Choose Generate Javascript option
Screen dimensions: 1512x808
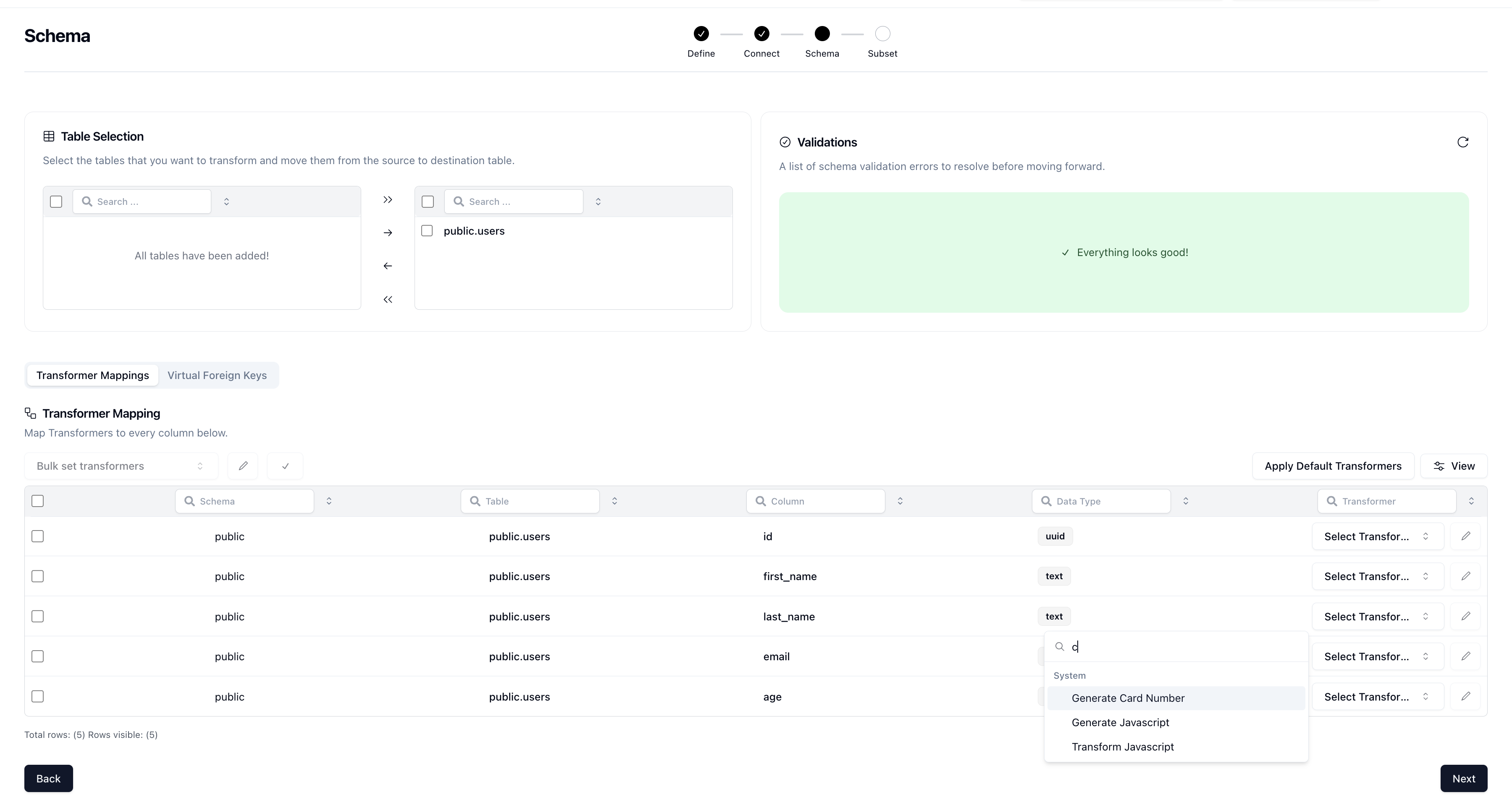coord(1176,722)
